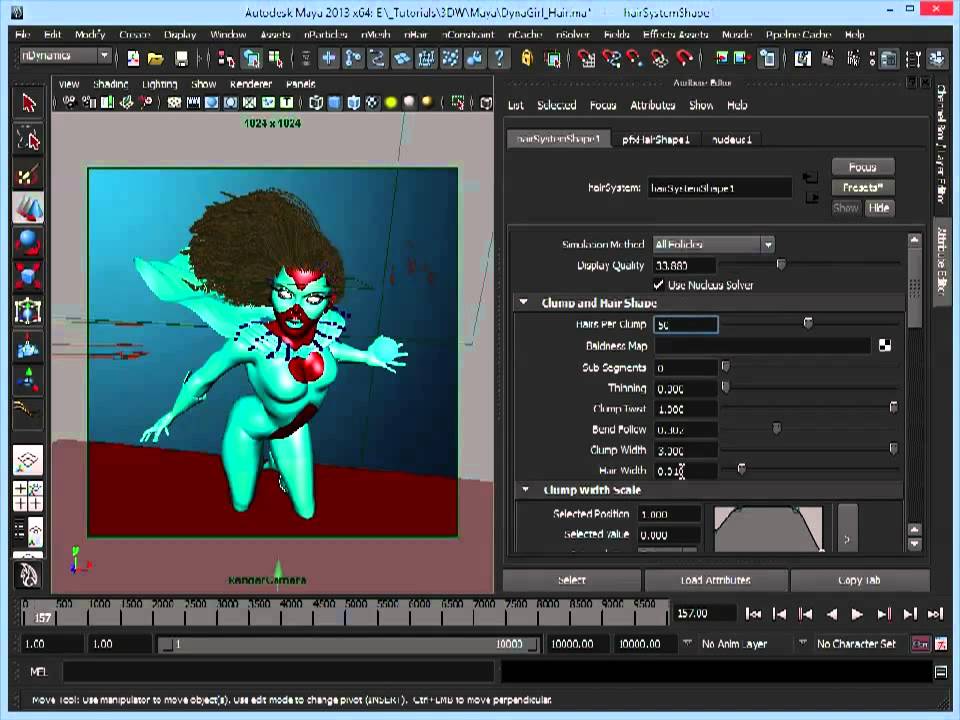This screenshot has width=960, height=720.
Task: Click Baldness Map checker texture button
Action: 885,346
